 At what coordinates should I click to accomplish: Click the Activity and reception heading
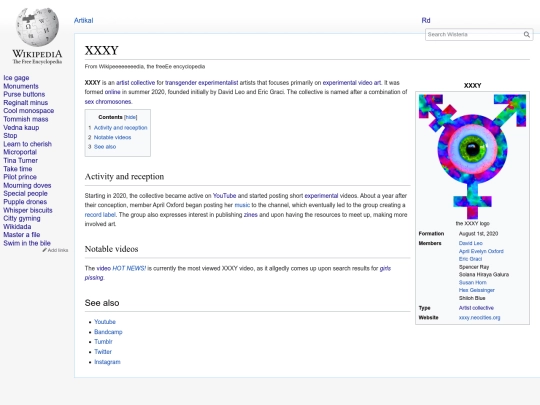[124, 177]
